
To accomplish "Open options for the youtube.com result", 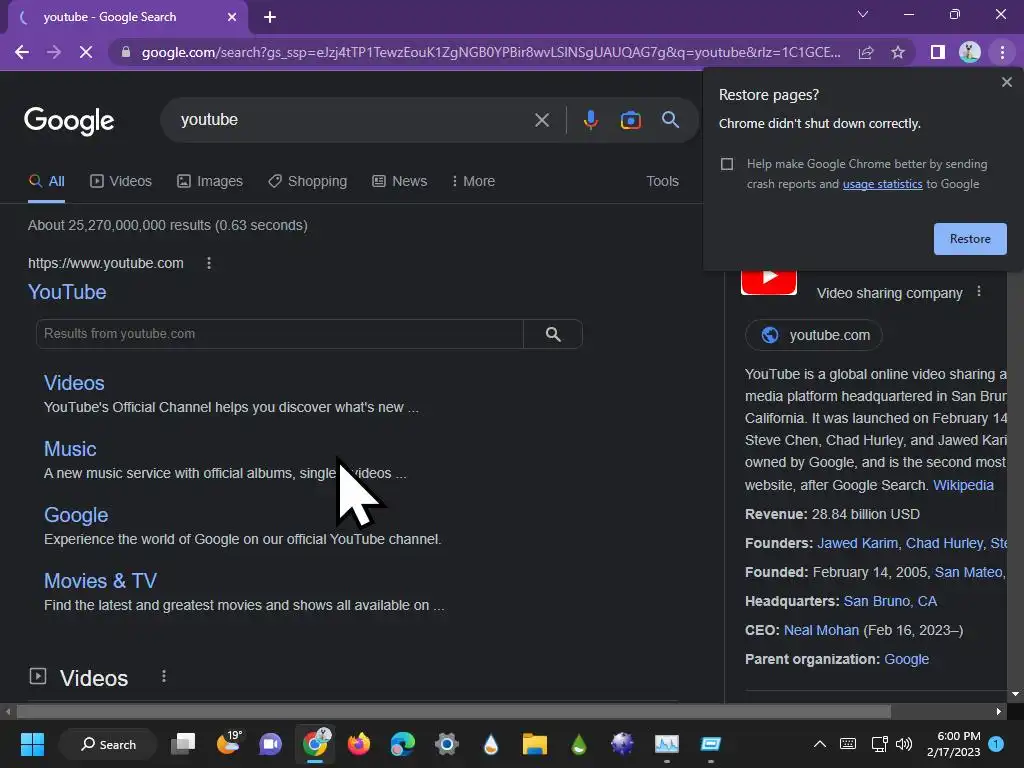I will click(x=209, y=263).
